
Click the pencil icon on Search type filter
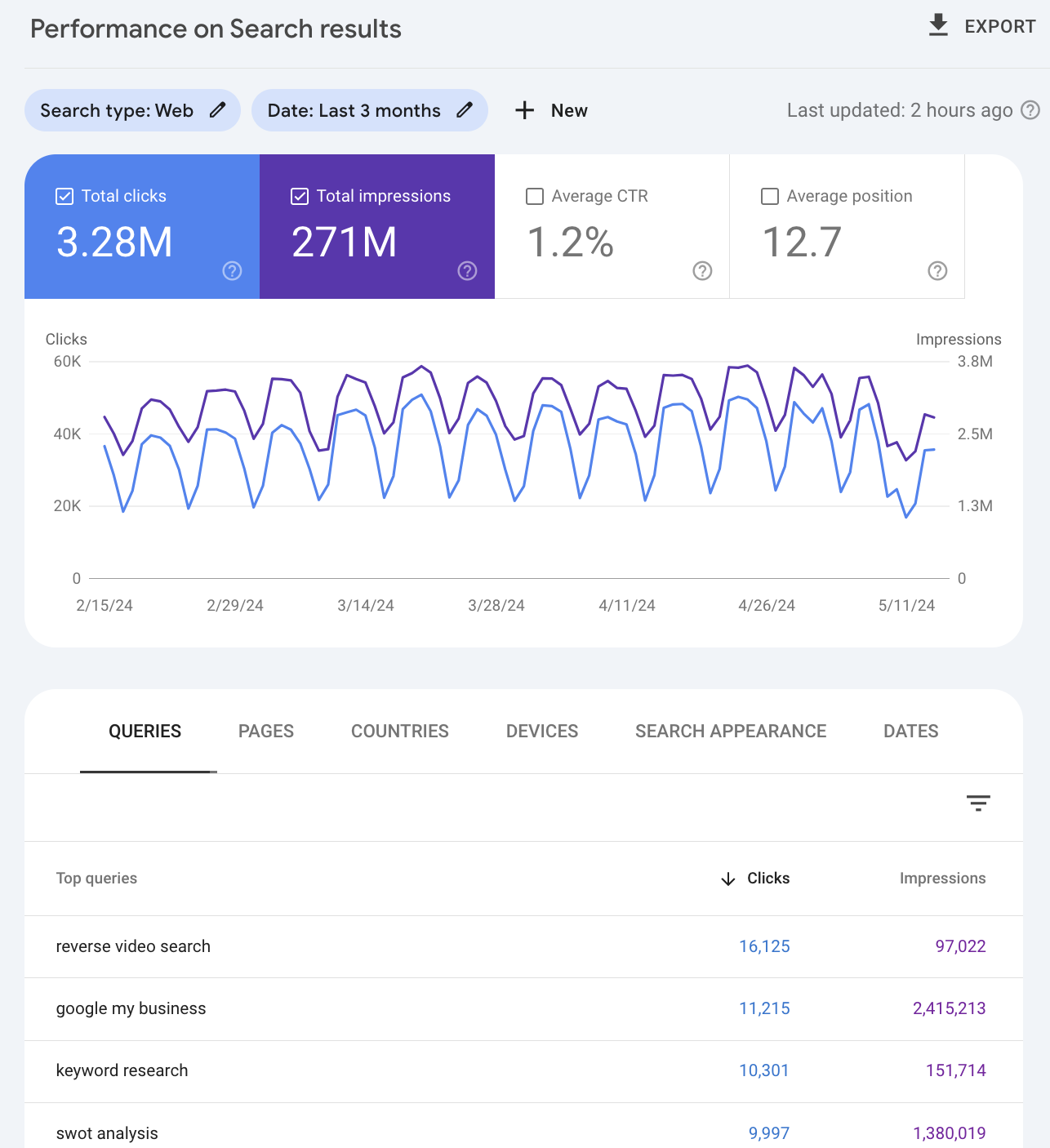point(217,109)
